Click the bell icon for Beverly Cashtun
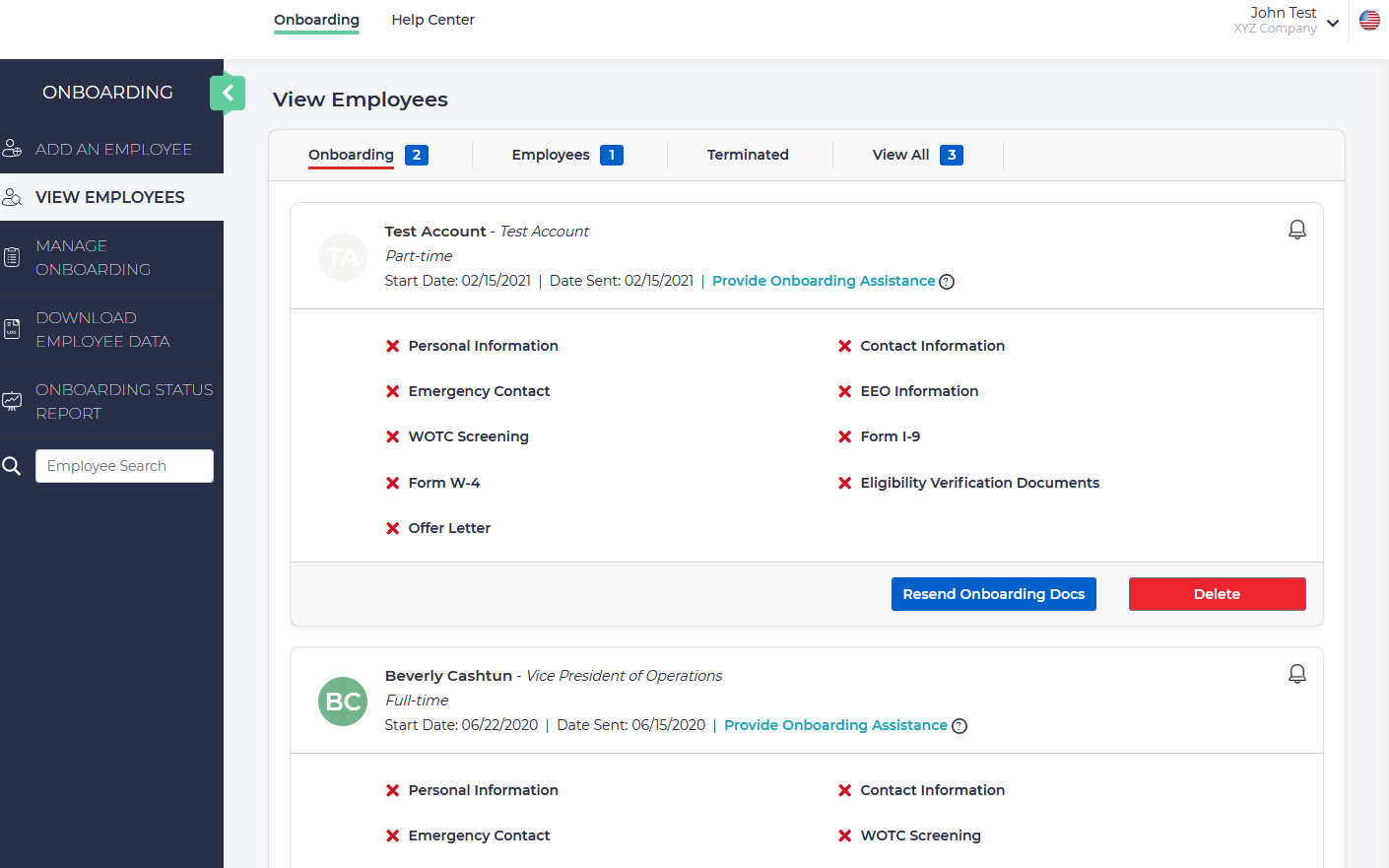 (x=1296, y=674)
